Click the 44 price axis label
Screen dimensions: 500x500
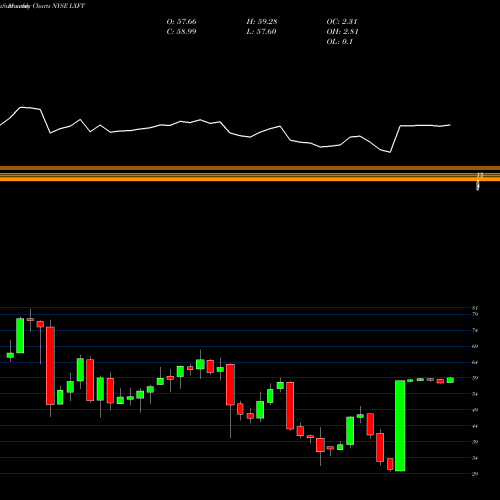click(475, 426)
